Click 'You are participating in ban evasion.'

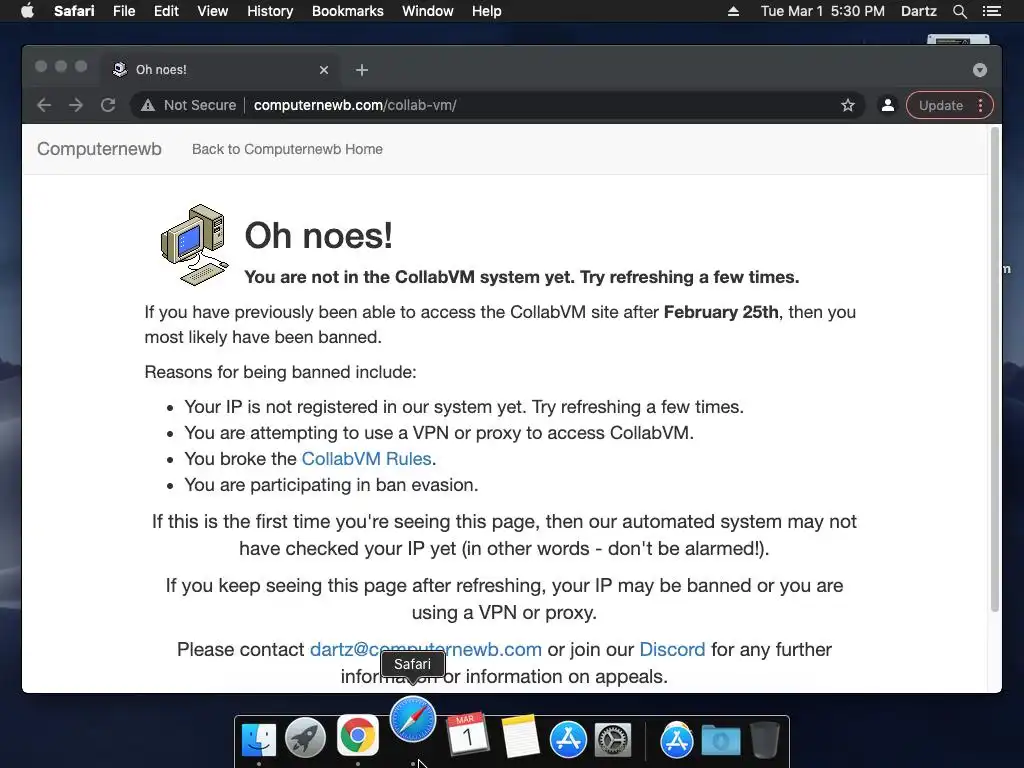(331, 485)
